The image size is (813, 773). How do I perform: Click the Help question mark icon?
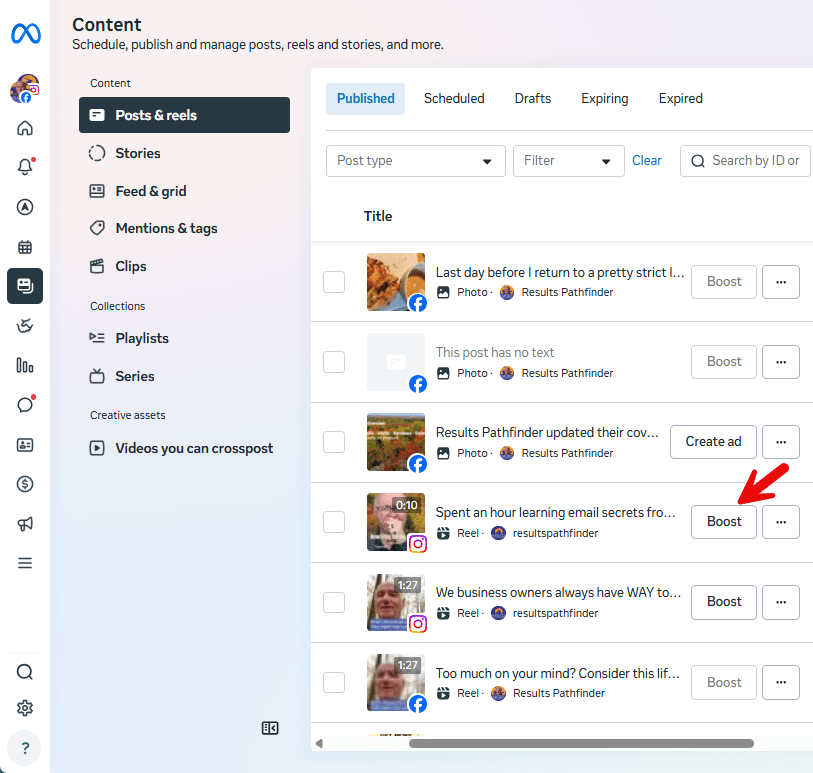25,748
